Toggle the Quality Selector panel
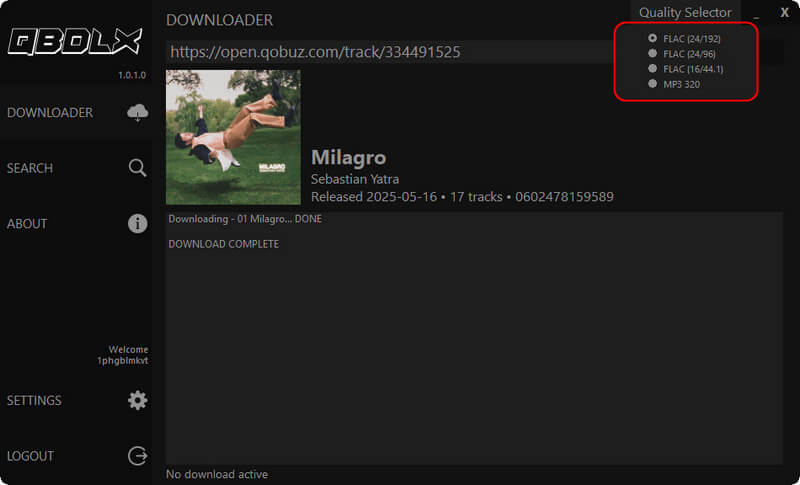 coord(685,12)
